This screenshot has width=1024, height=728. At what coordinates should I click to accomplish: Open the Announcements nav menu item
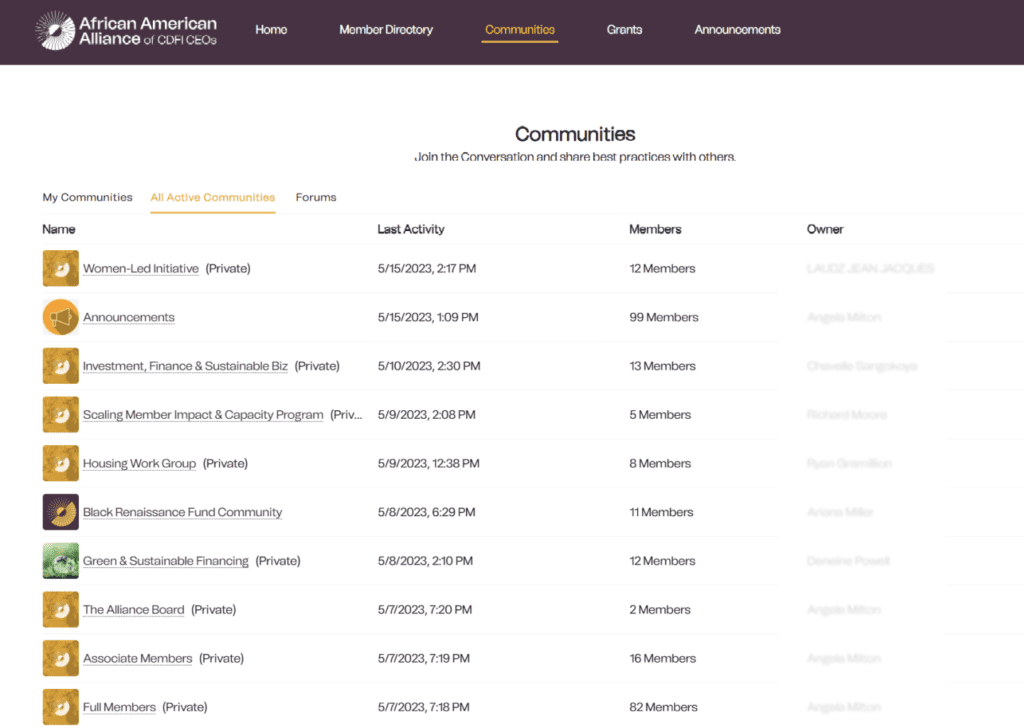pos(737,30)
